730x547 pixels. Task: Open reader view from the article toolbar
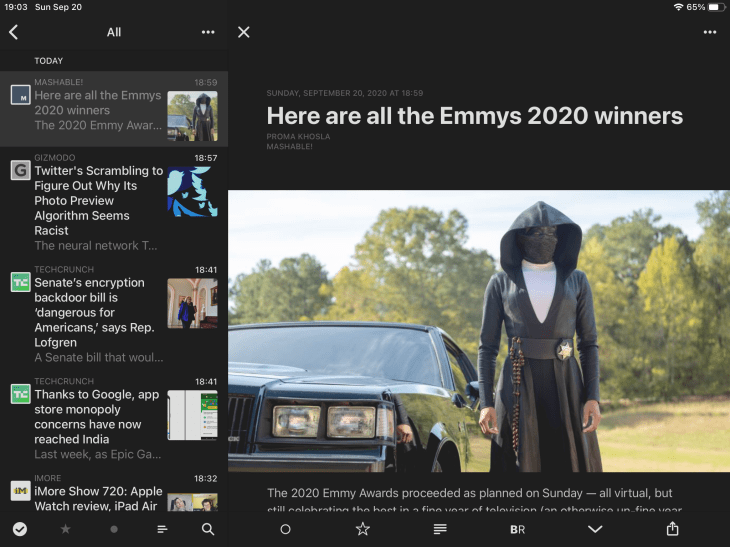click(440, 529)
